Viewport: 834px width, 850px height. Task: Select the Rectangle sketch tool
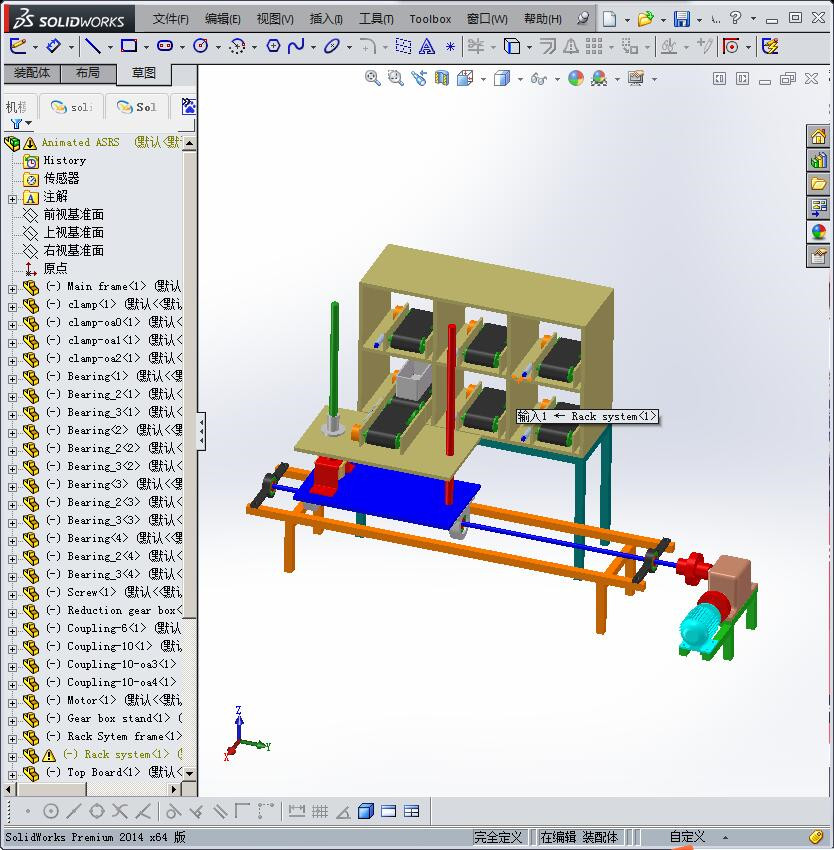coord(129,46)
